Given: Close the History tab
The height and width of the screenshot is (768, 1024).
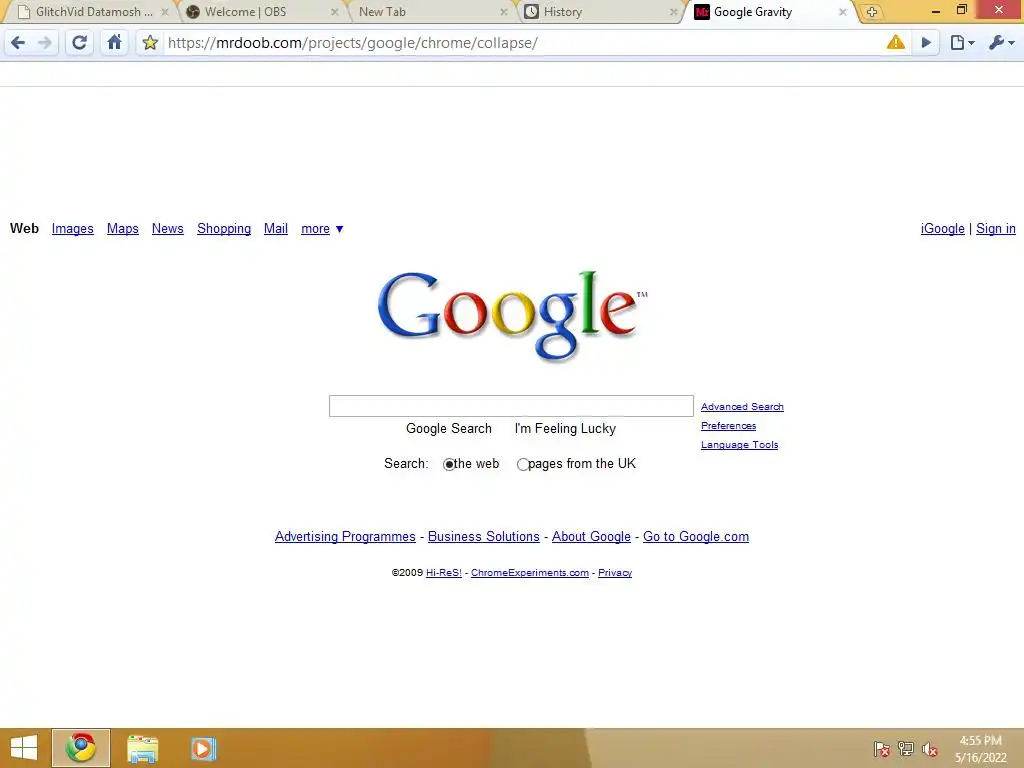Looking at the screenshot, I should pyautogui.click(x=673, y=12).
